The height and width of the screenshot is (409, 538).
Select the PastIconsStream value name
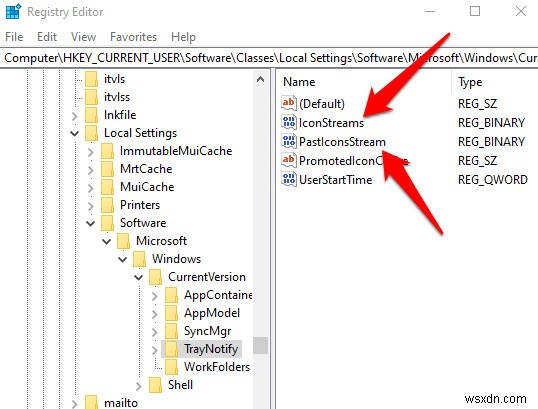coord(342,142)
